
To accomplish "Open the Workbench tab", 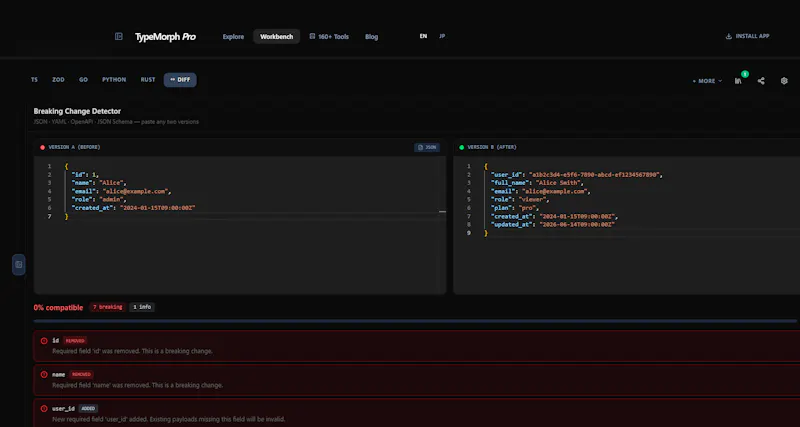I will (x=277, y=37).
